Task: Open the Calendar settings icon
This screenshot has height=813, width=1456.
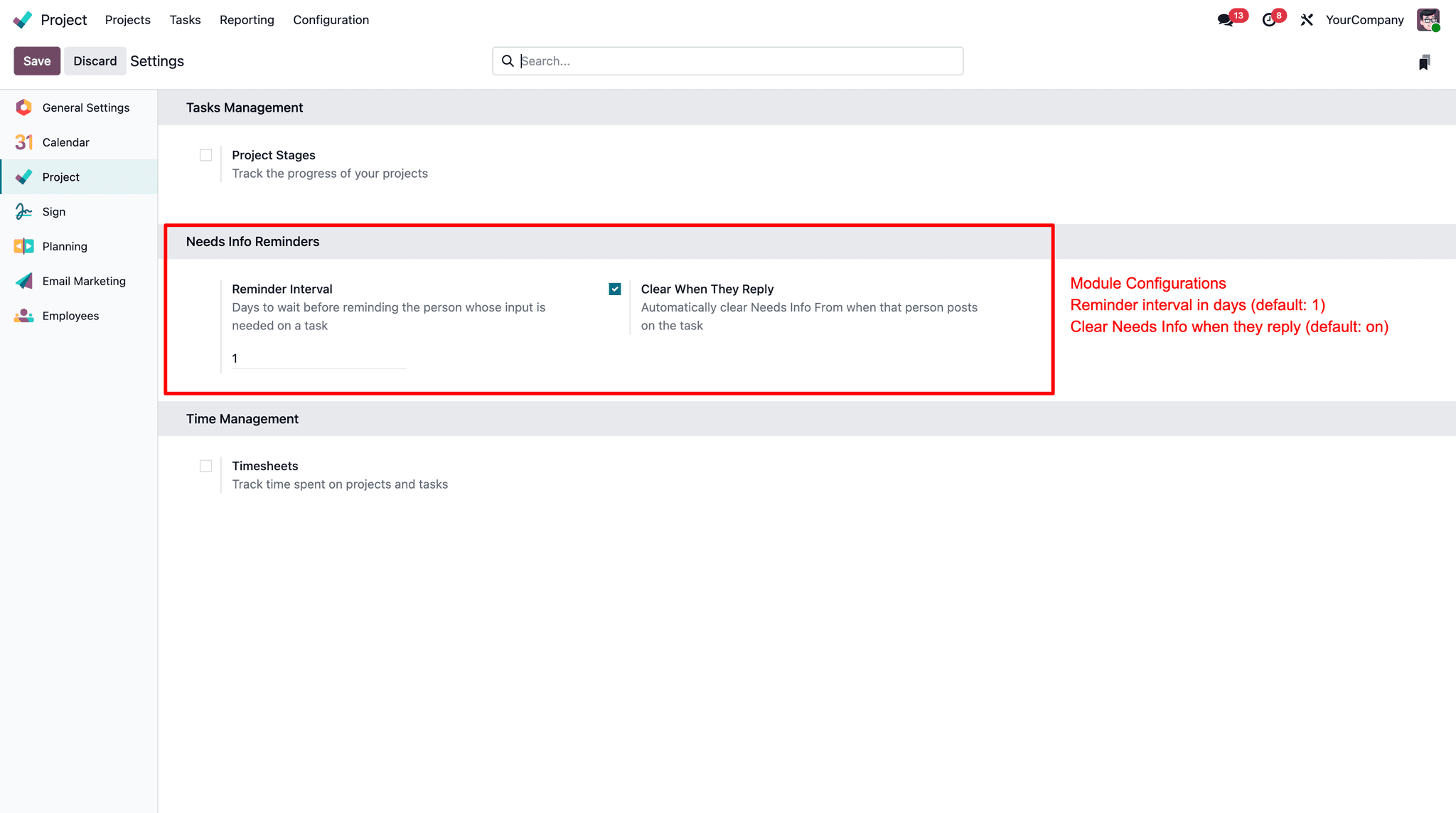Action: (x=23, y=142)
